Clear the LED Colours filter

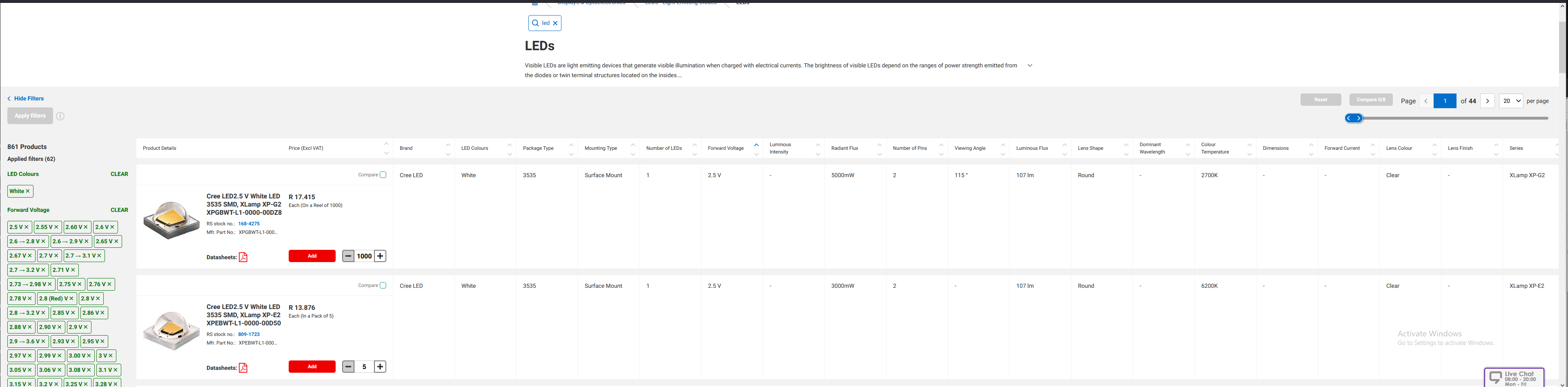pyautogui.click(x=119, y=174)
